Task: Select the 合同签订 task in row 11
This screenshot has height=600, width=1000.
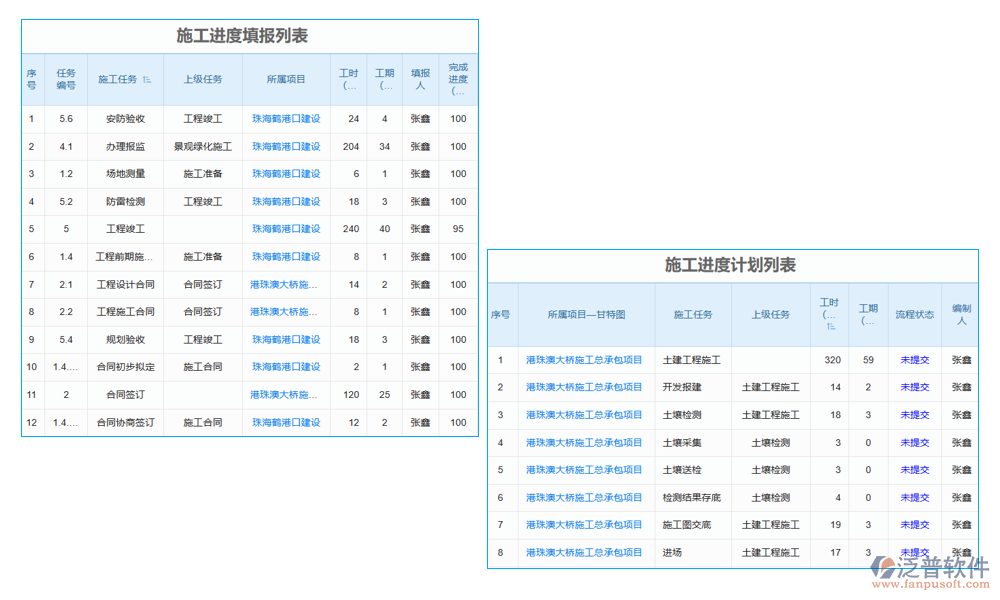Action: [125, 394]
